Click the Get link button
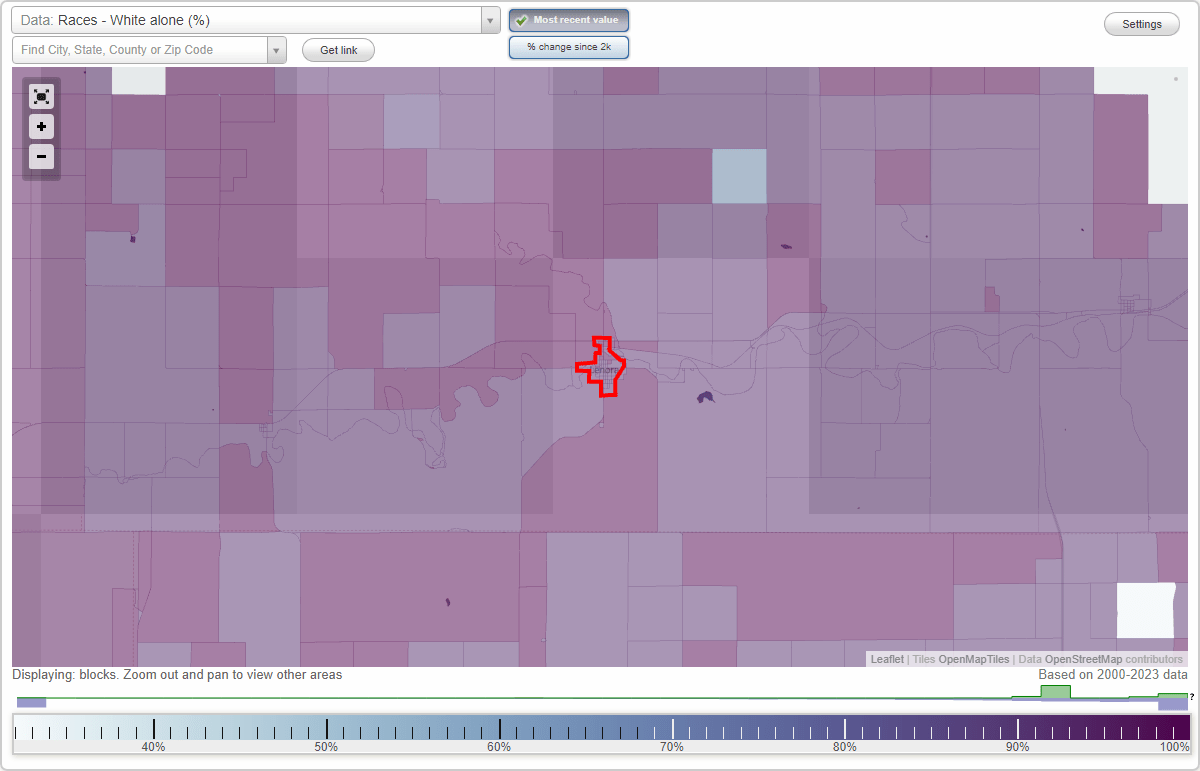The image size is (1200, 771). tap(338, 49)
